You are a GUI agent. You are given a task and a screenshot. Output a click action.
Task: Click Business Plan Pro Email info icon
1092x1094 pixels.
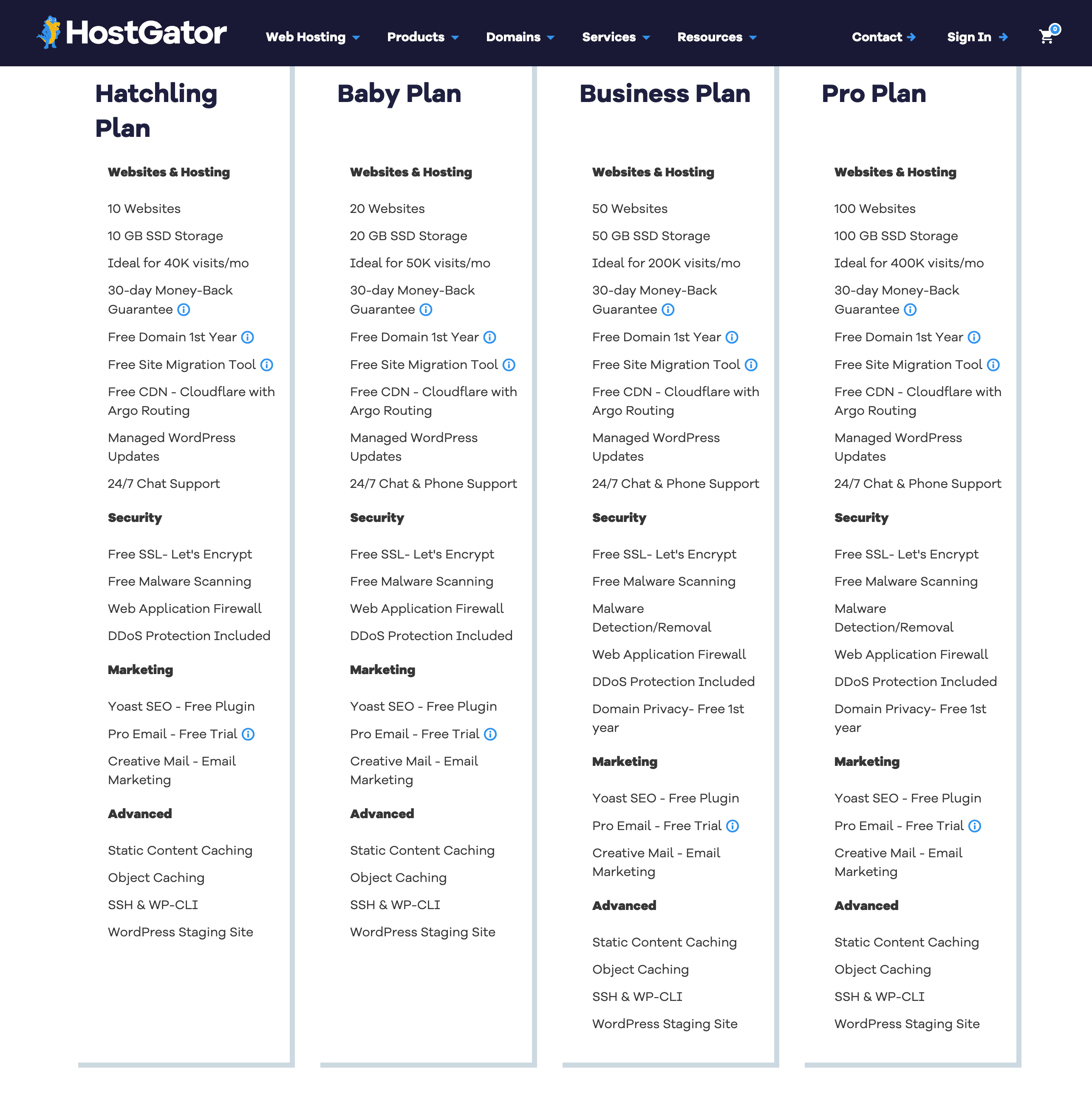pos(733,826)
